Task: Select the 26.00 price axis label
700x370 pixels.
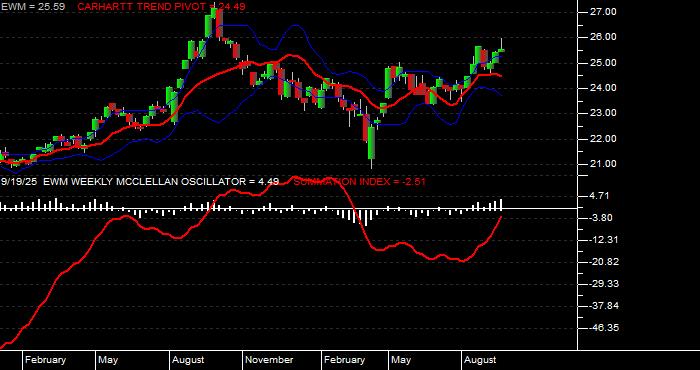Action: point(604,37)
